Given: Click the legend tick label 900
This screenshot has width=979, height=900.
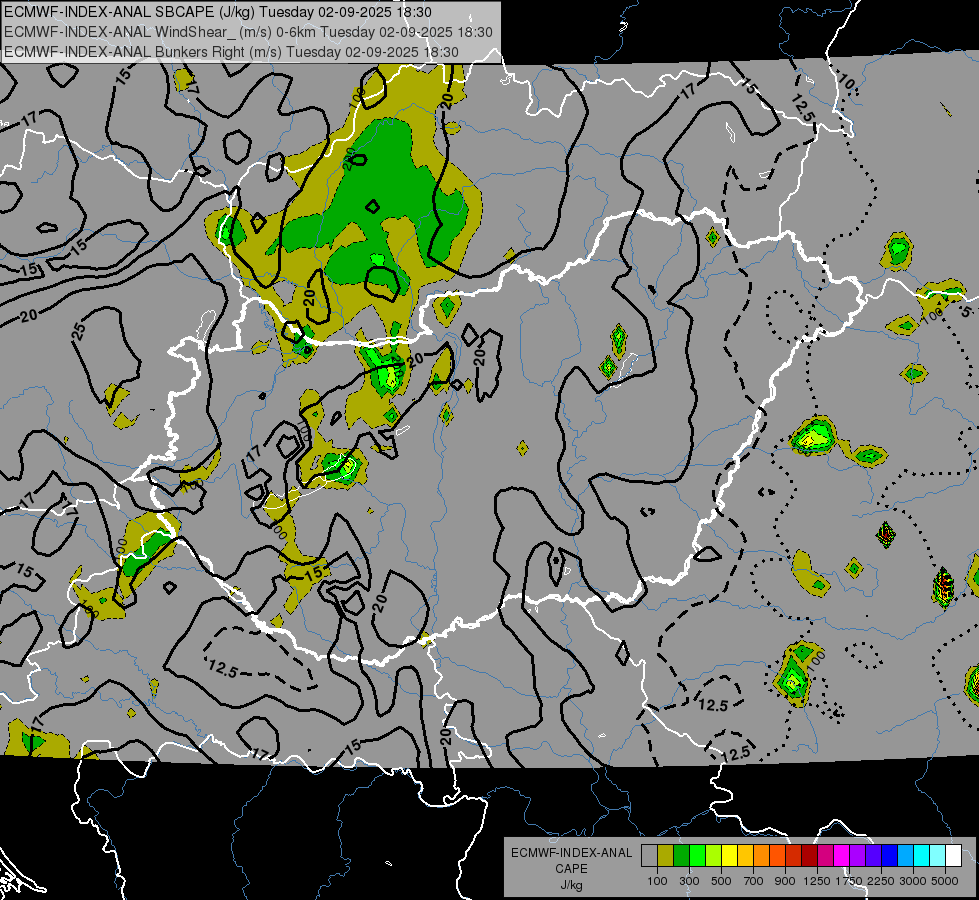Looking at the screenshot, I should click(785, 881).
